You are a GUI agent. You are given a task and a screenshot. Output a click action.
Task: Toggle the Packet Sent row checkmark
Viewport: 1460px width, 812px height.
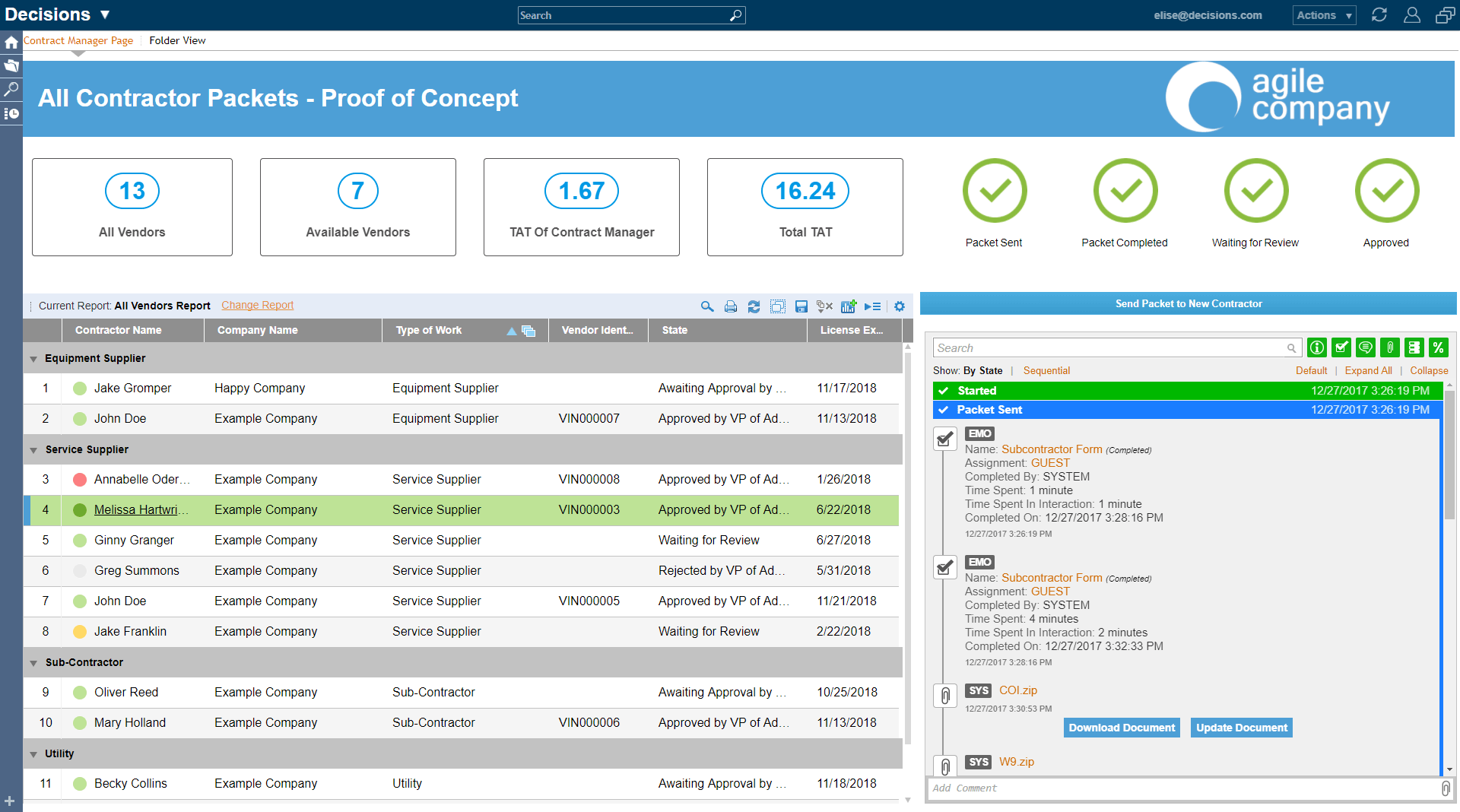pos(944,410)
